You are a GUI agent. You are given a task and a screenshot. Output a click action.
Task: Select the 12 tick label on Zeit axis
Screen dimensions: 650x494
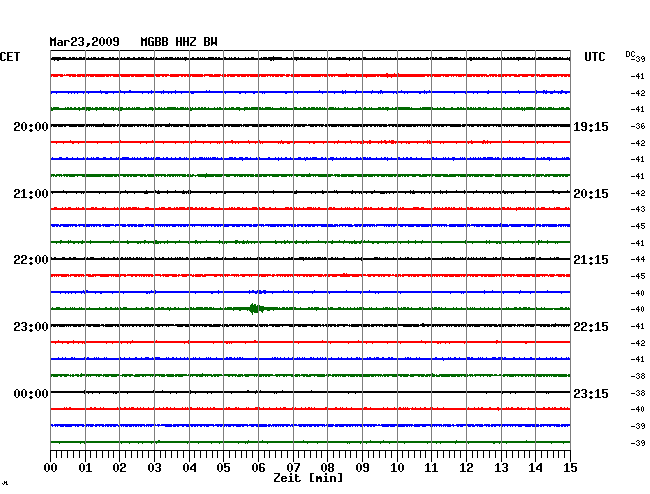pos(466,467)
